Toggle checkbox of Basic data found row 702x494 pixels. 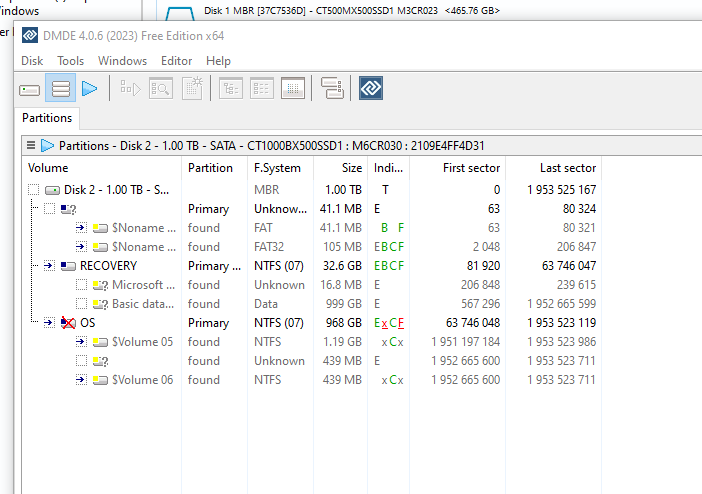(81, 304)
